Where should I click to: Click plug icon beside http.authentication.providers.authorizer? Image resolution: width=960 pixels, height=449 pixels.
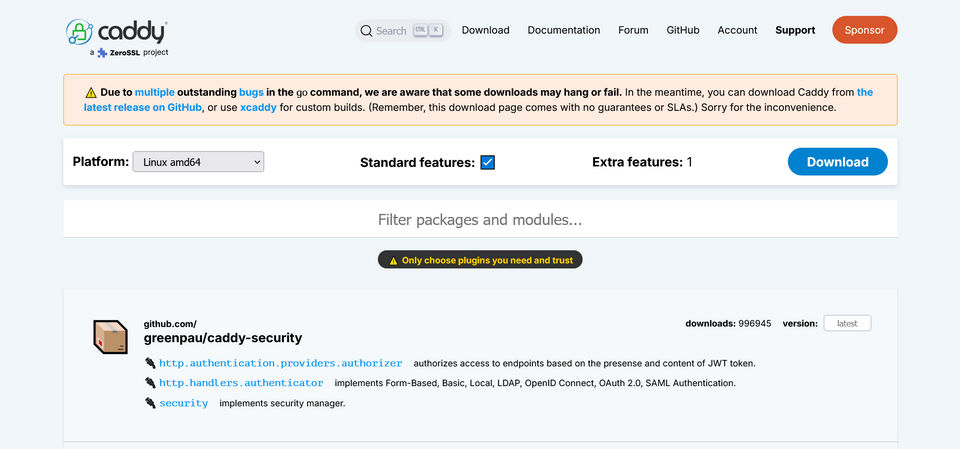tap(150, 363)
